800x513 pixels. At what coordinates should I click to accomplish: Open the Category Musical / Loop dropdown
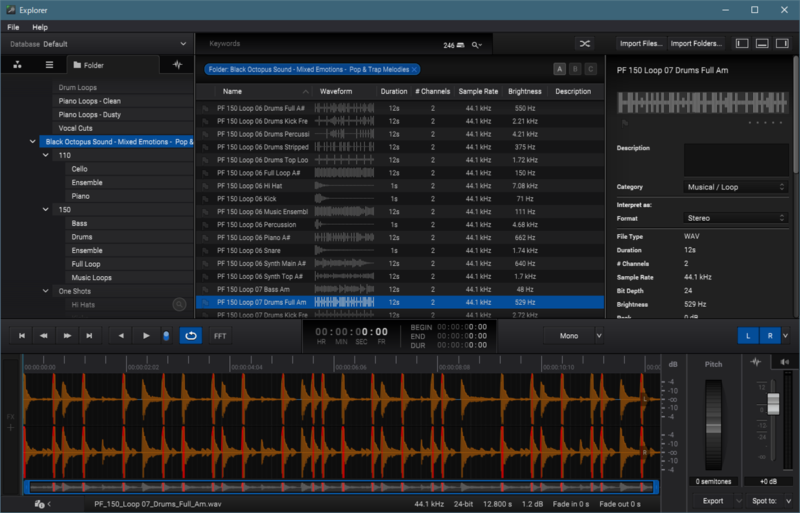coord(736,187)
